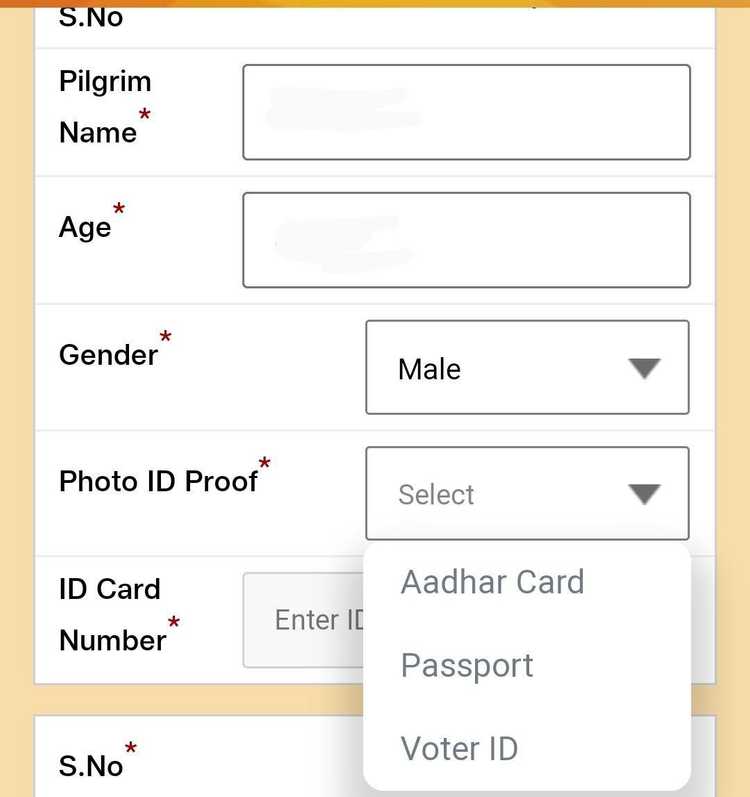Open the Photo ID Proof dropdown
Screen dimensions: 750x797
(527, 493)
